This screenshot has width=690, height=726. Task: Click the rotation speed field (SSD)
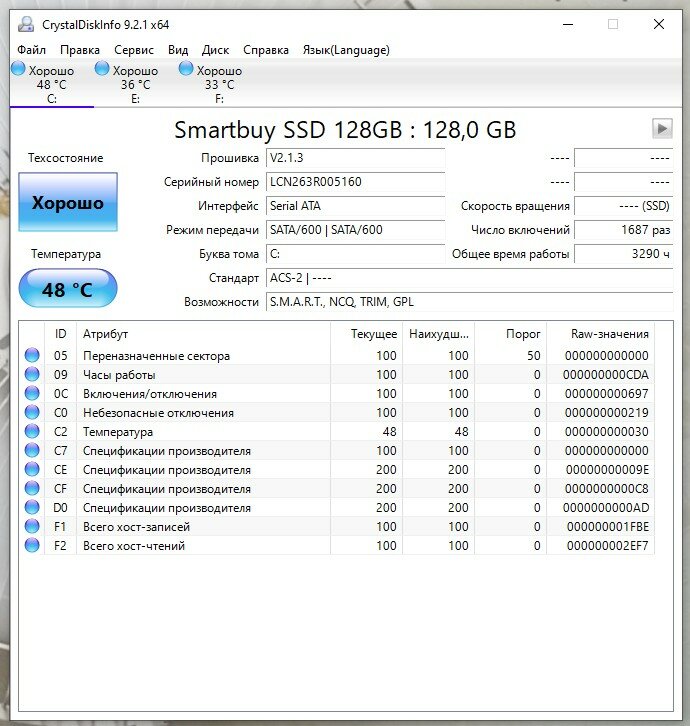click(623, 206)
